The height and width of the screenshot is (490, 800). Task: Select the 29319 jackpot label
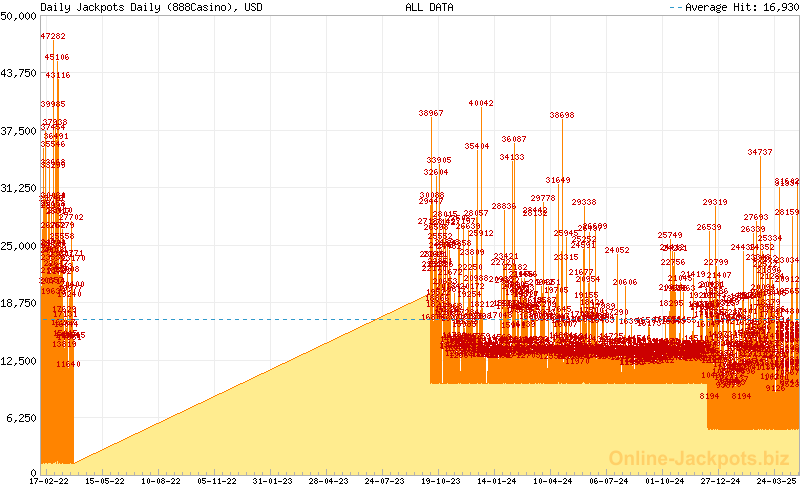[715, 202]
